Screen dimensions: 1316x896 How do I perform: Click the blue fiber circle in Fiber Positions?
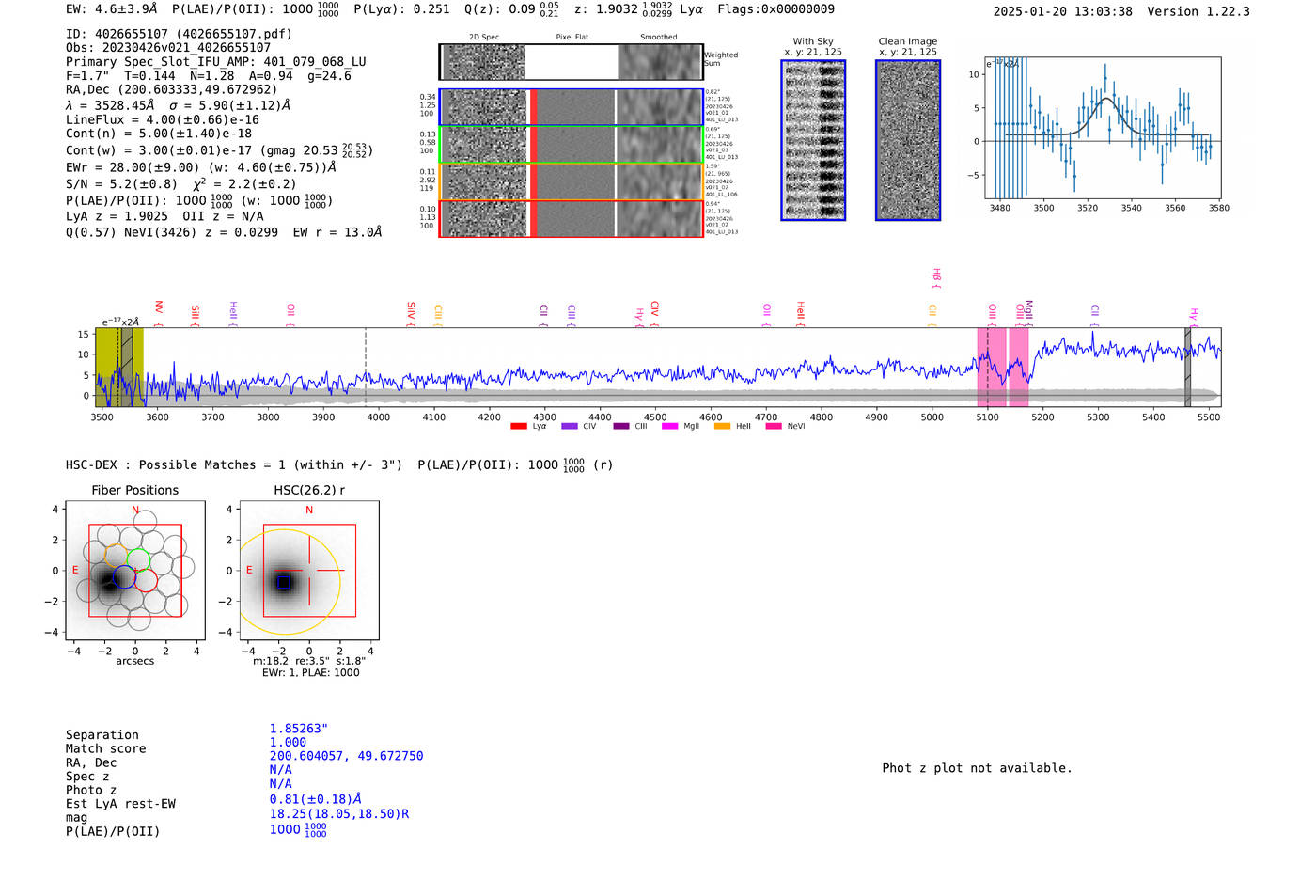click(x=123, y=577)
